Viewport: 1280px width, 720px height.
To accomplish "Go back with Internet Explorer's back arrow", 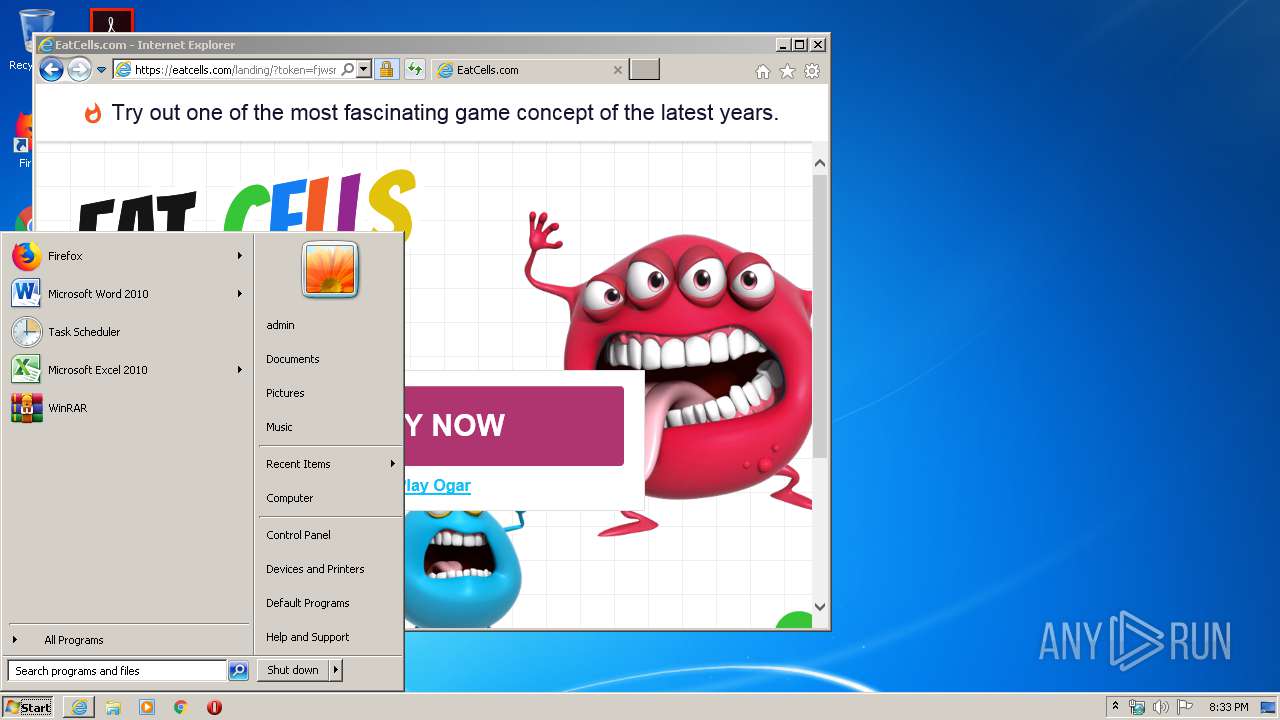I will (x=51, y=70).
